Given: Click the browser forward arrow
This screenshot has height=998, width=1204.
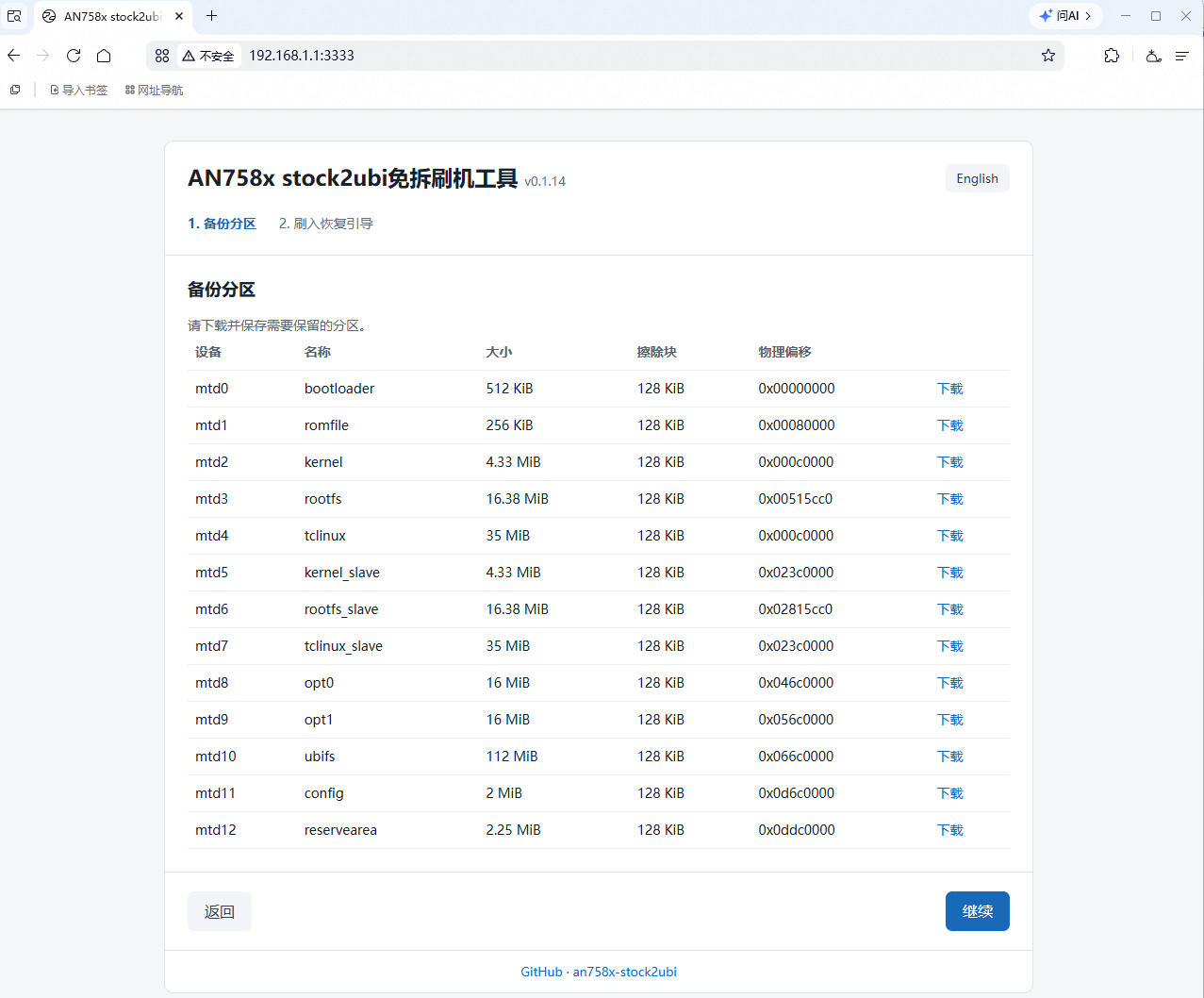Looking at the screenshot, I should tap(43, 56).
